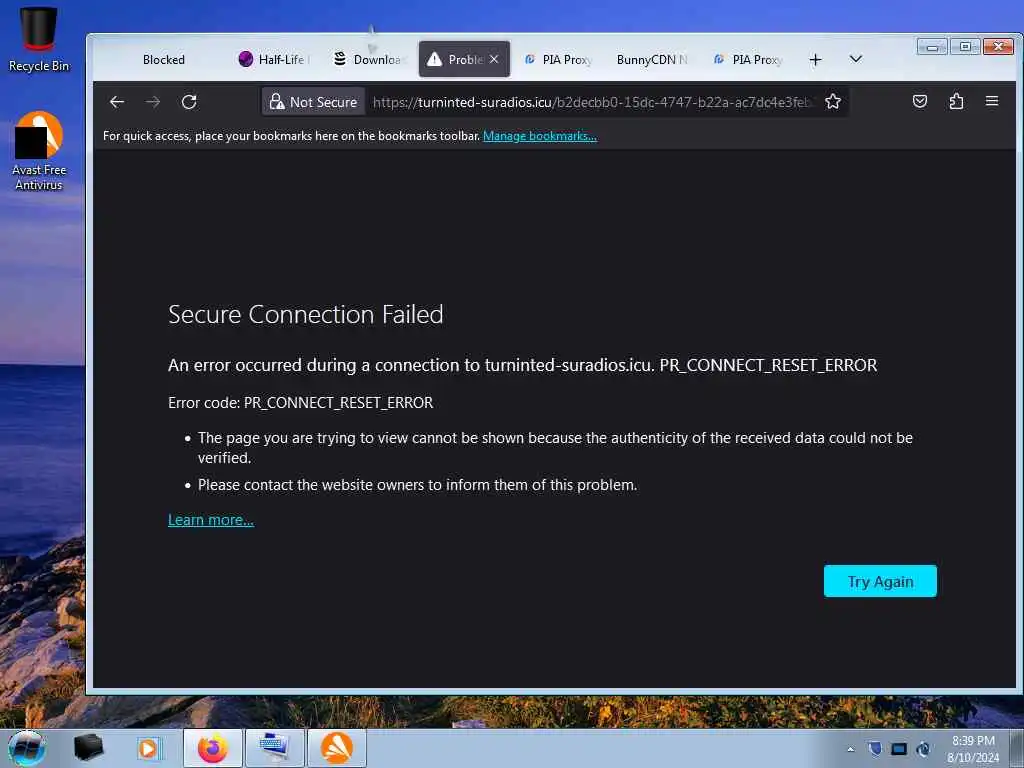This screenshot has height=768, width=1024.
Task: Minimize the Firefox window
Action: tap(932, 46)
